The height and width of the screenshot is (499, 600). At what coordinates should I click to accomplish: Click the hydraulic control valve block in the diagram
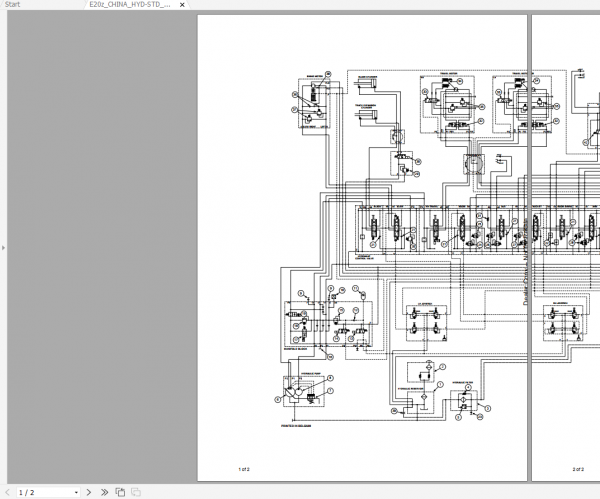click(478, 229)
